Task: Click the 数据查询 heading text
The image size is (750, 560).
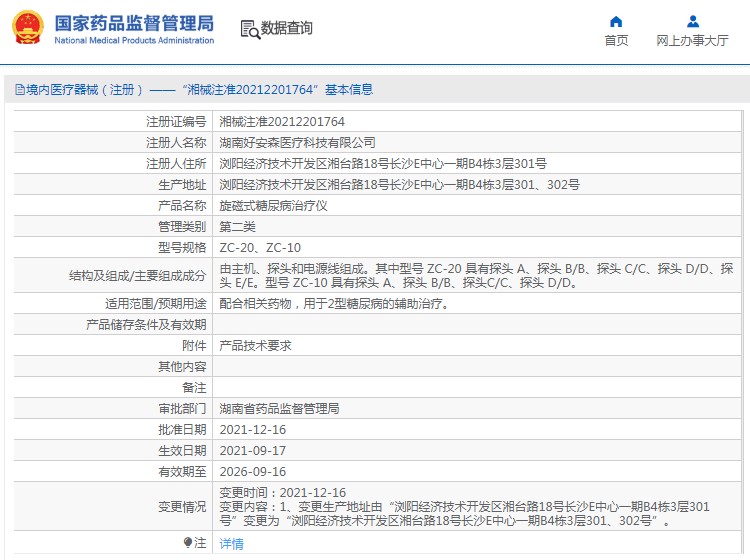Action: (287, 28)
